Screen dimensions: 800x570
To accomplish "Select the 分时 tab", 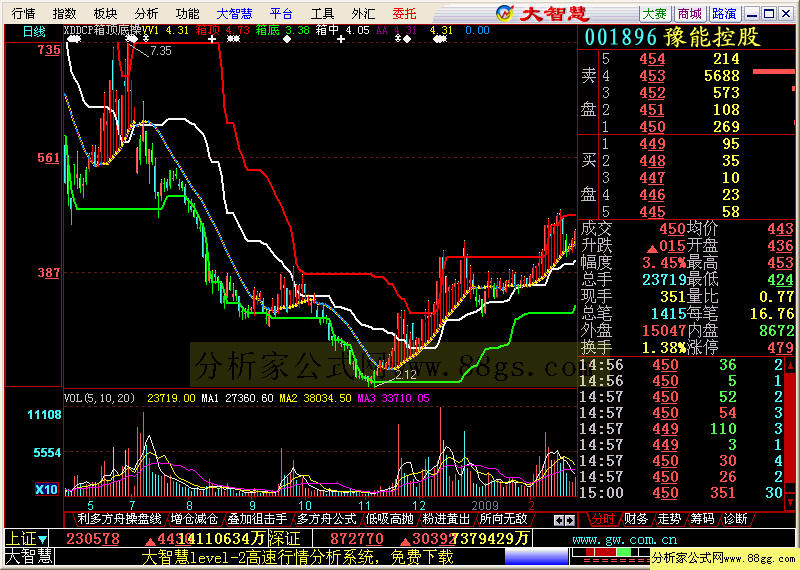I will tap(603, 519).
